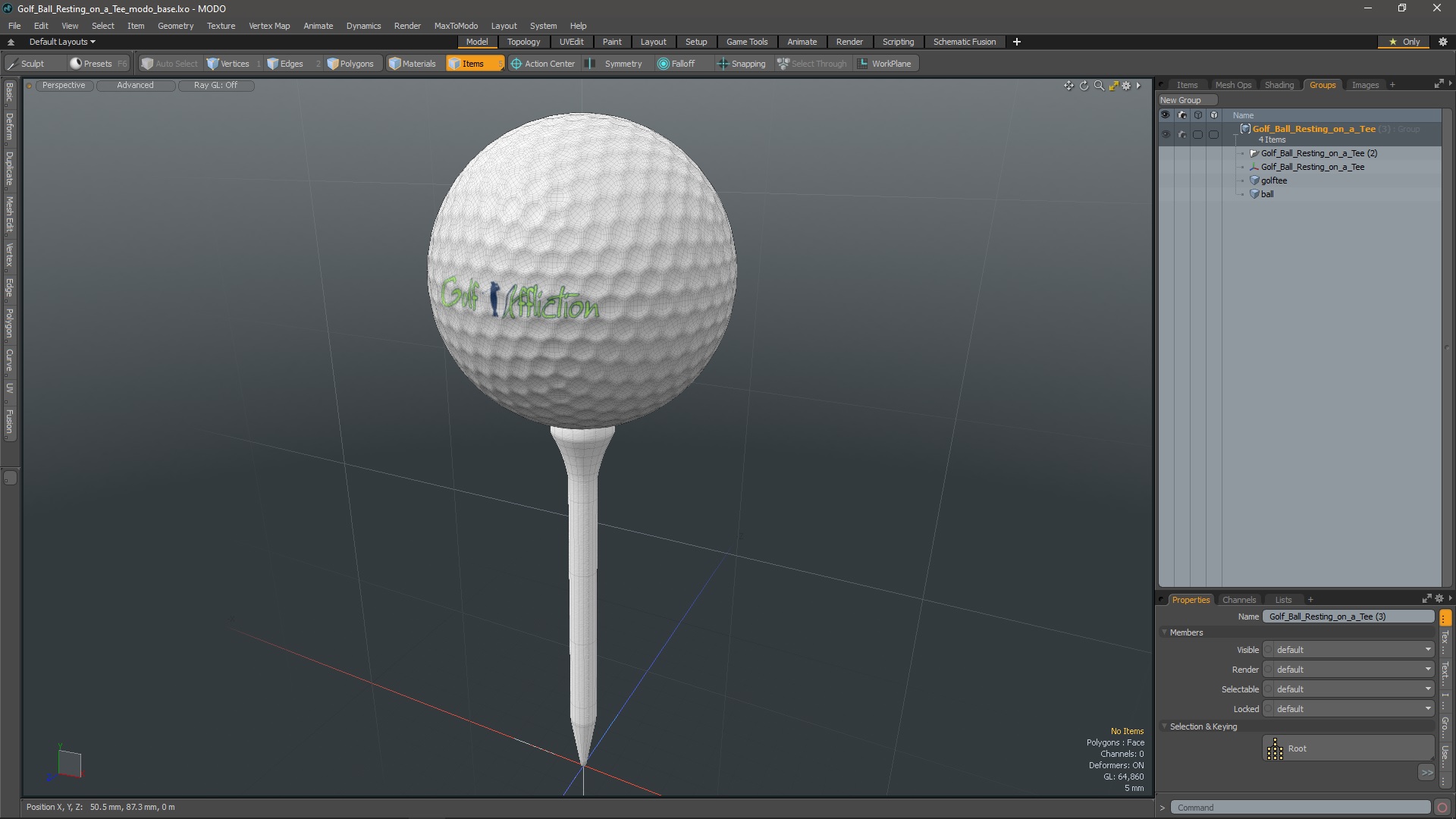Viewport: 1456px width, 819px height.
Task: Click the viewport rotate icon
Action: click(x=1084, y=86)
